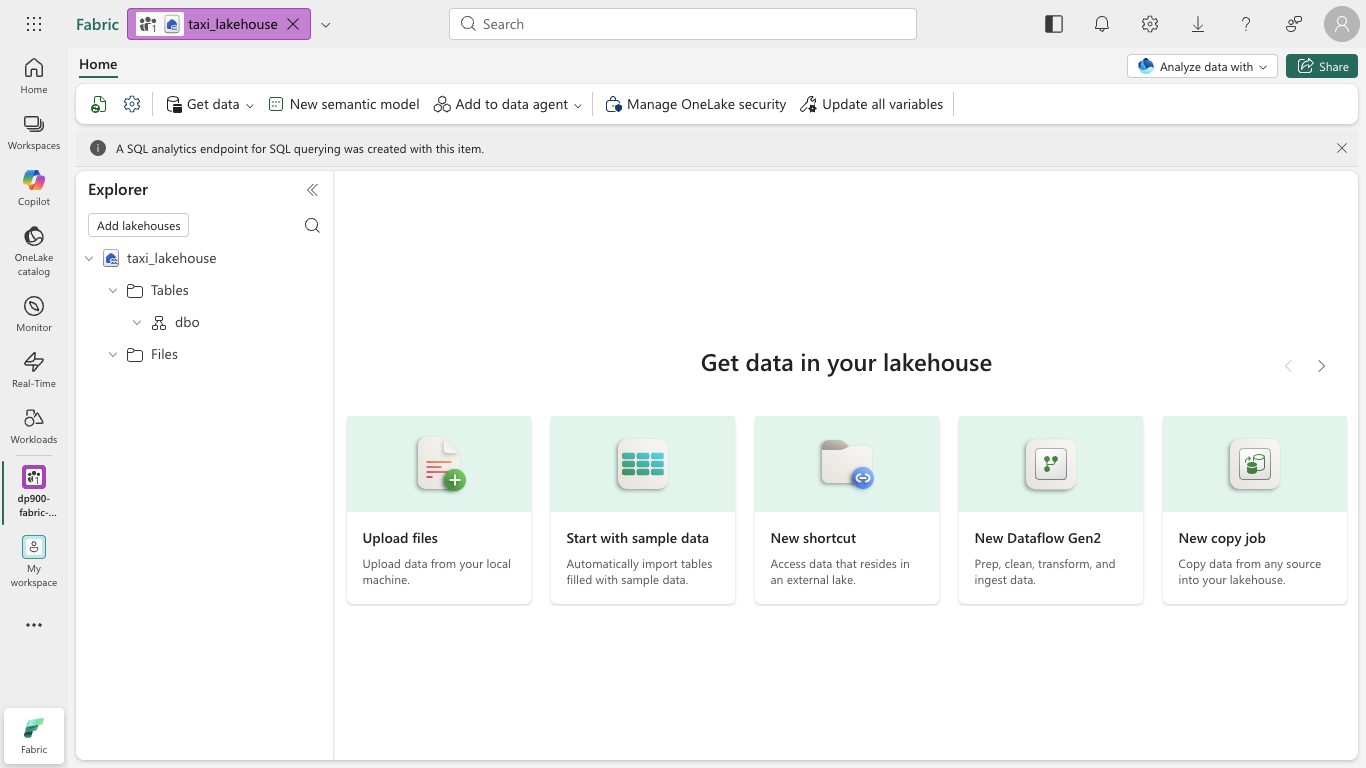Click the info icon in the notice bar
This screenshot has height=768, width=1366.
click(98, 148)
